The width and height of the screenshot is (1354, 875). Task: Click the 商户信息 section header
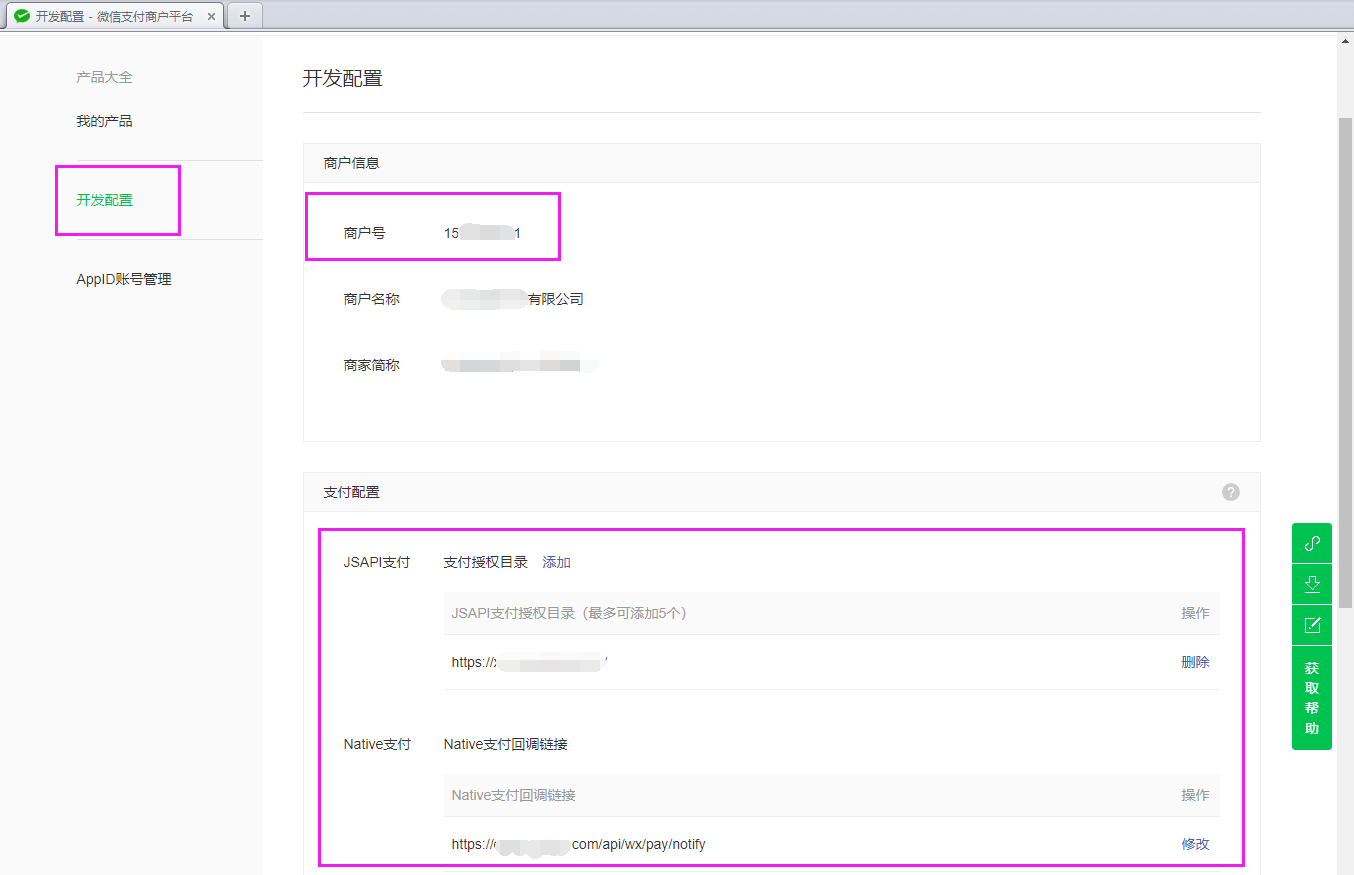[x=781, y=163]
